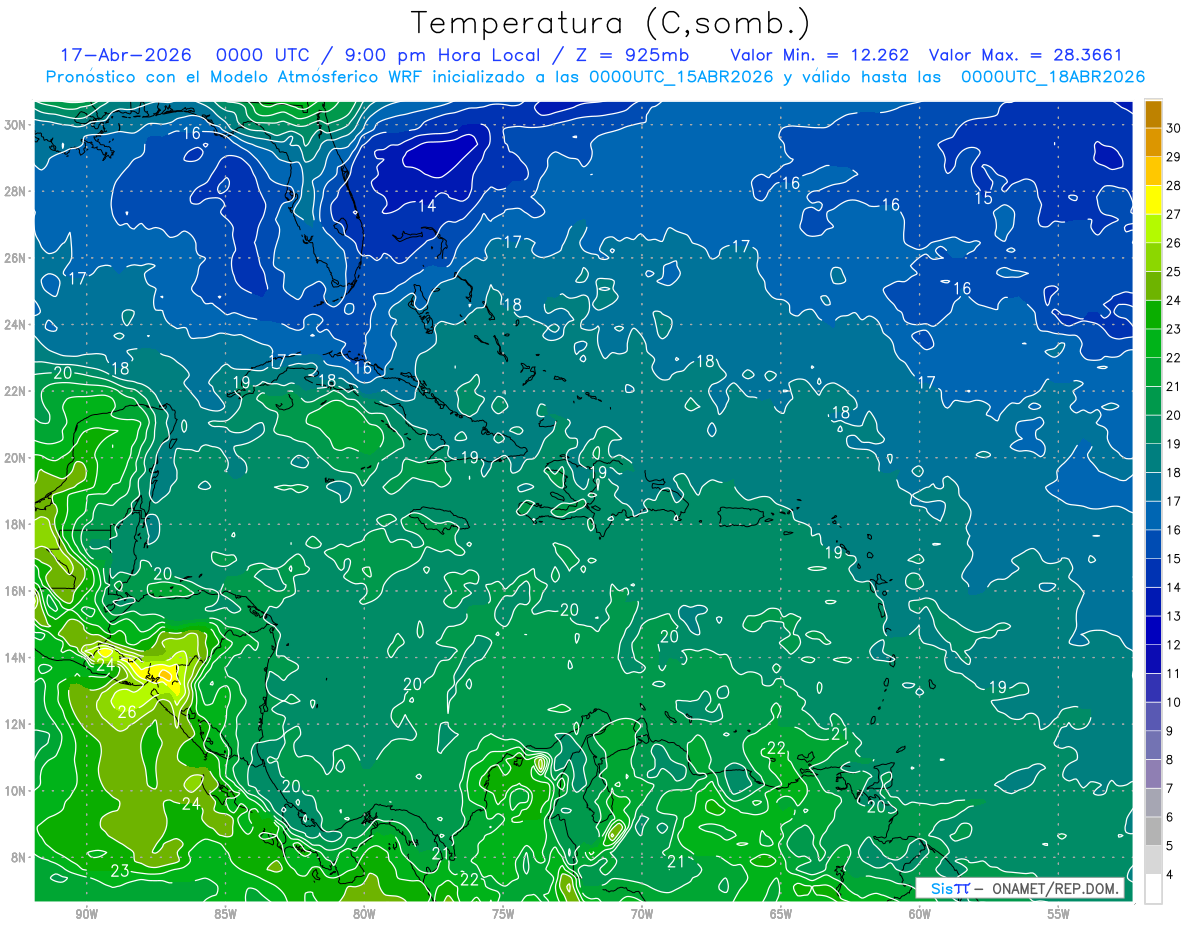Click the "Valor Min. = 12.262" text
Screen dimensions: 1200x927
819,55
